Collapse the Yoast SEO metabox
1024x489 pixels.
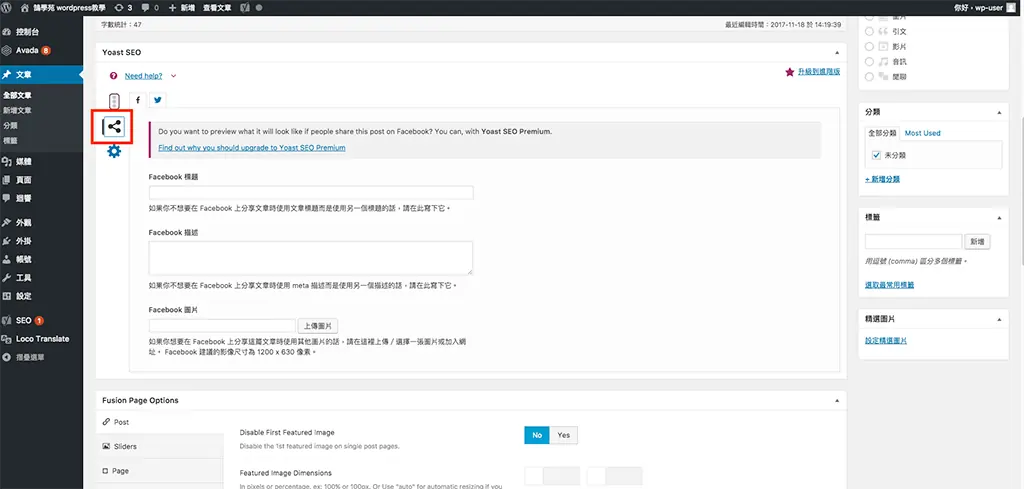pyautogui.click(x=837, y=52)
